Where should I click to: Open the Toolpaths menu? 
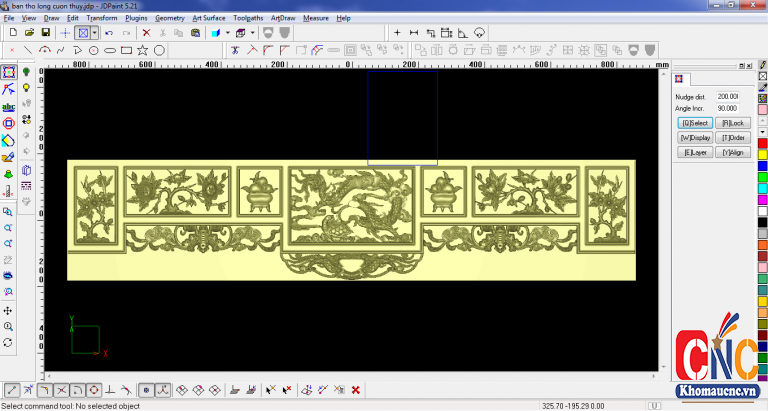coord(248,18)
